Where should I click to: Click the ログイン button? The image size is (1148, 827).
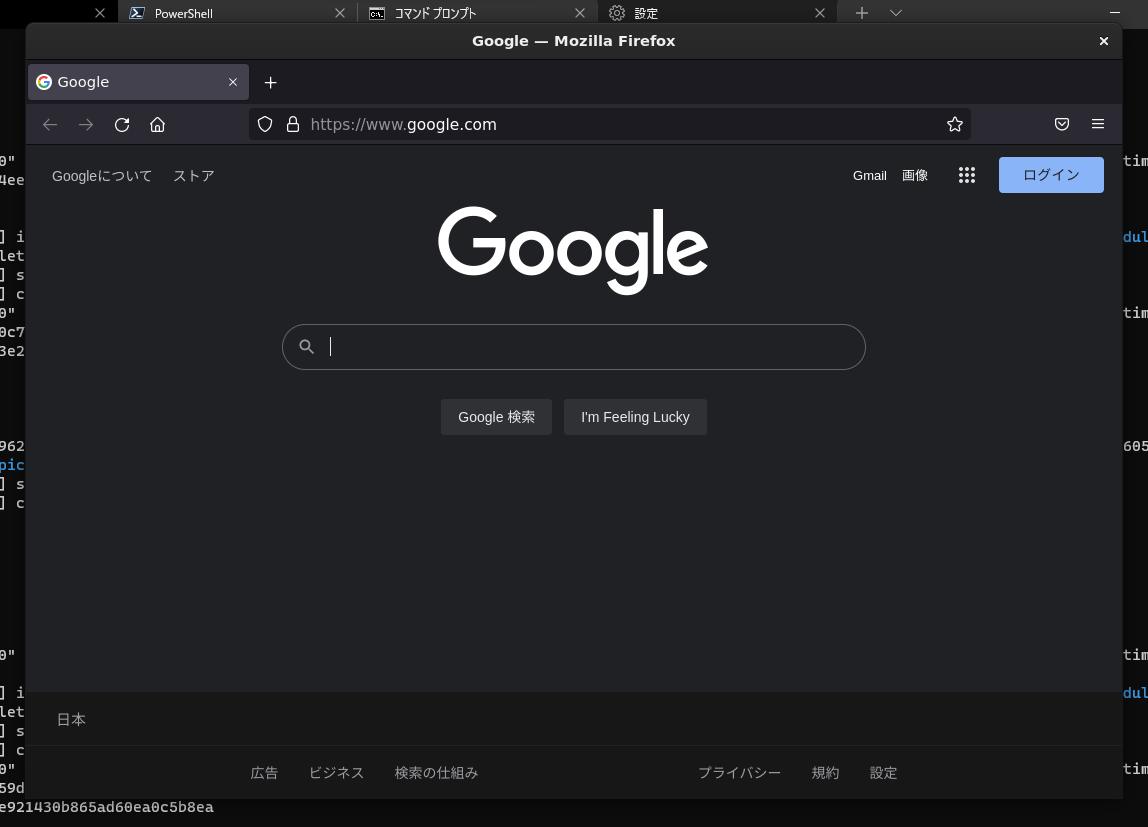click(1051, 175)
